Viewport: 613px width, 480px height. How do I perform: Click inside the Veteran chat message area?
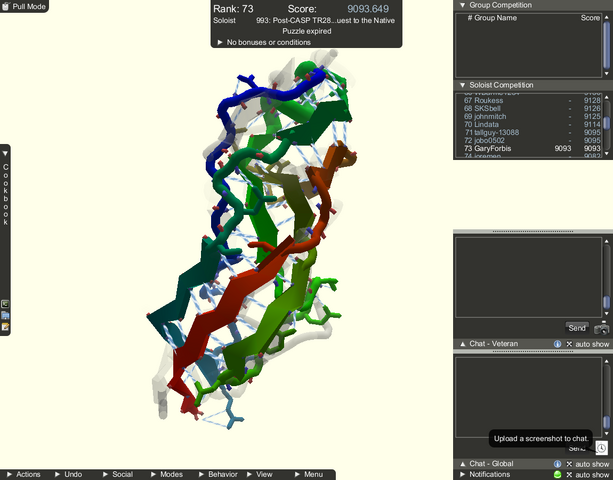point(528,277)
